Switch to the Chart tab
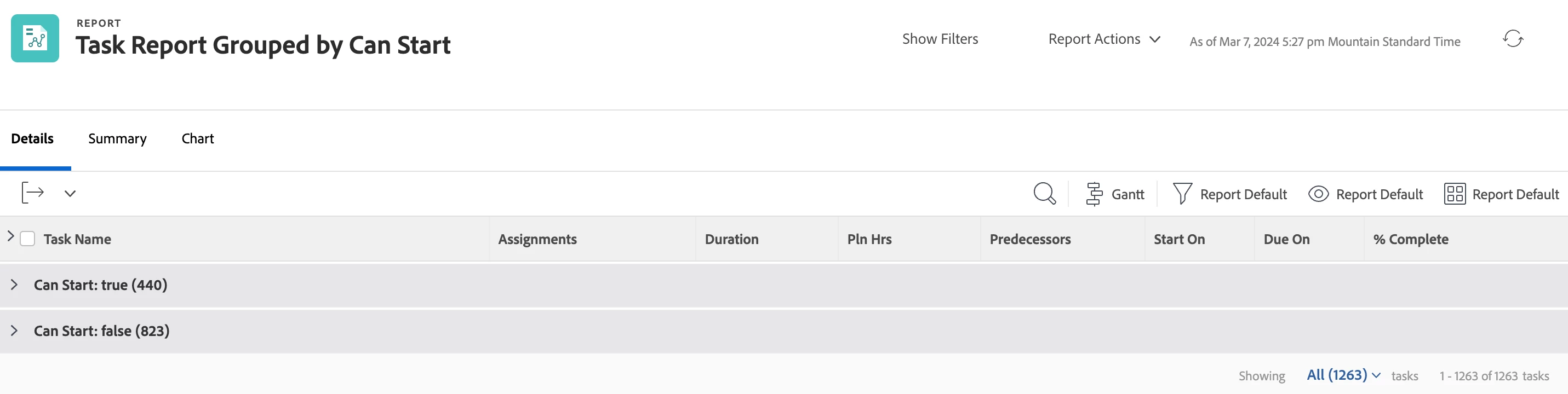 tap(198, 138)
